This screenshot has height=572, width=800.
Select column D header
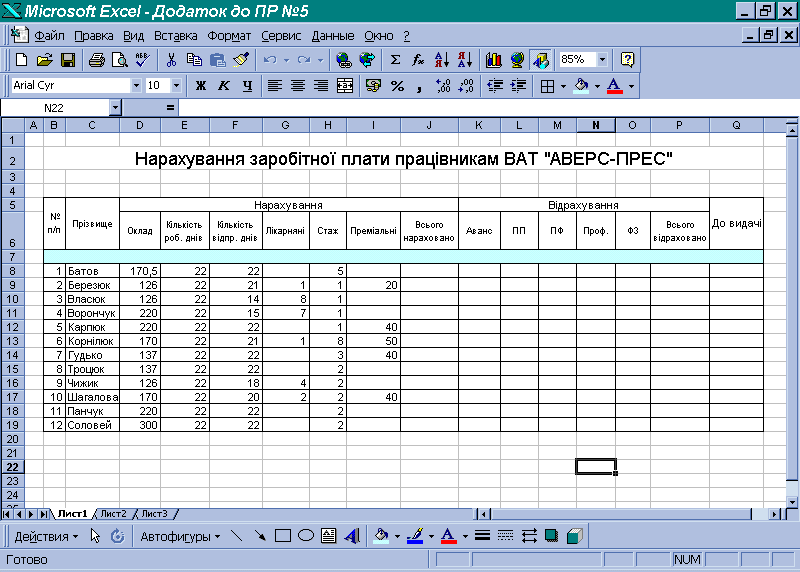pos(140,125)
